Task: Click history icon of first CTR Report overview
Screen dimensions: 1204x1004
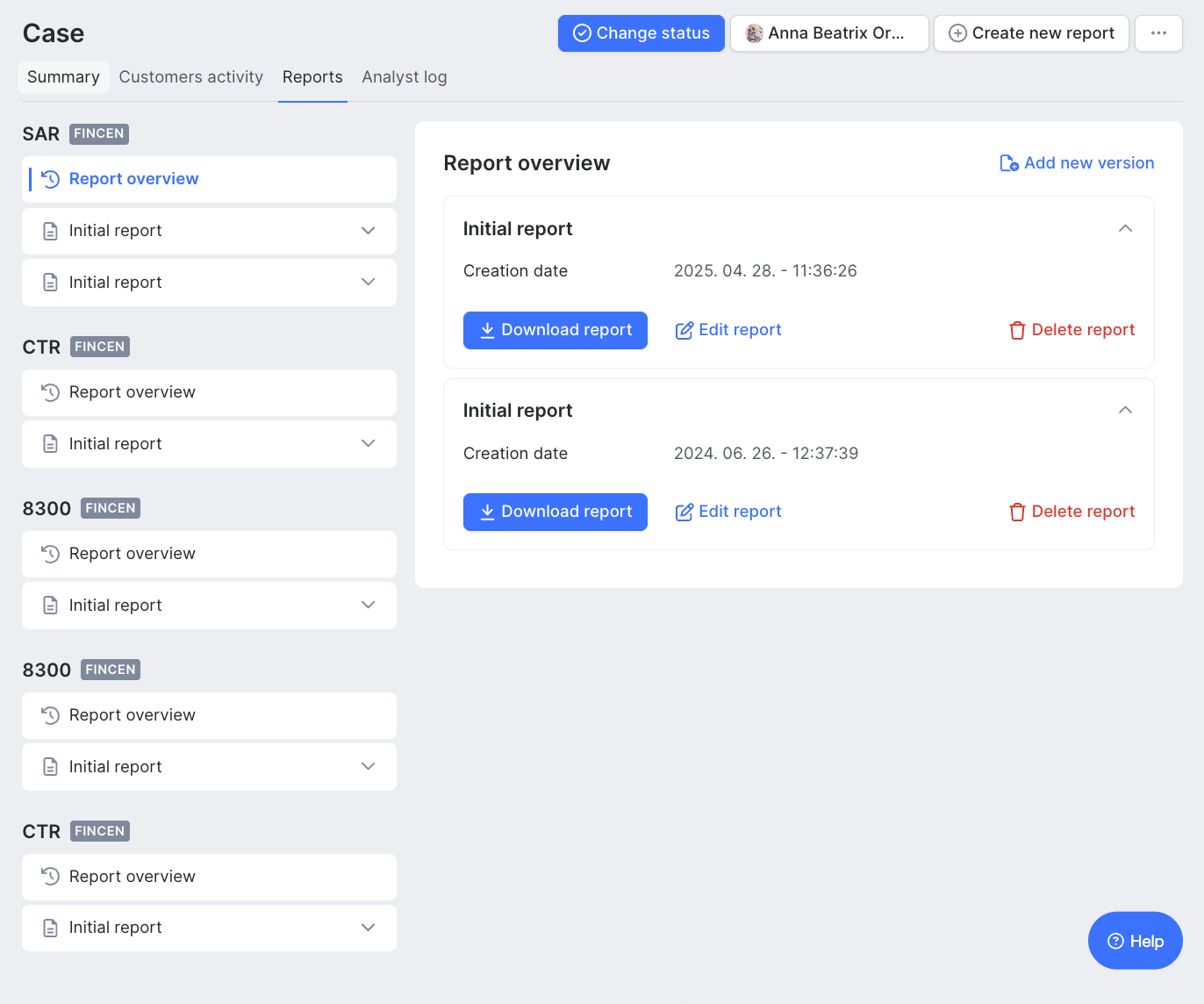Action: (51, 392)
